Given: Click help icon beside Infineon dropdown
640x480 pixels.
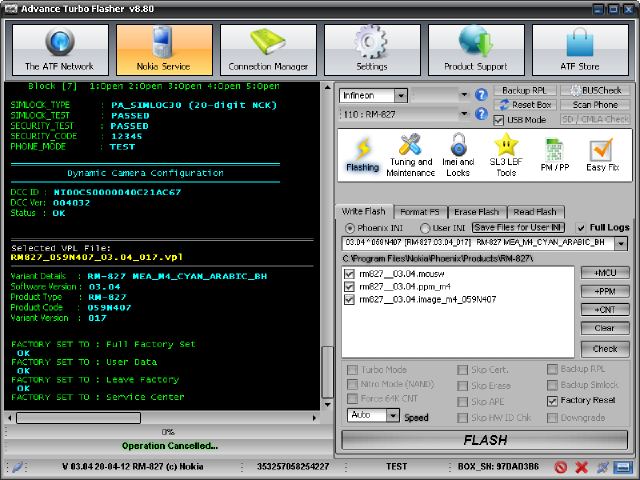Looking at the screenshot, I should (x=481, y=95).
